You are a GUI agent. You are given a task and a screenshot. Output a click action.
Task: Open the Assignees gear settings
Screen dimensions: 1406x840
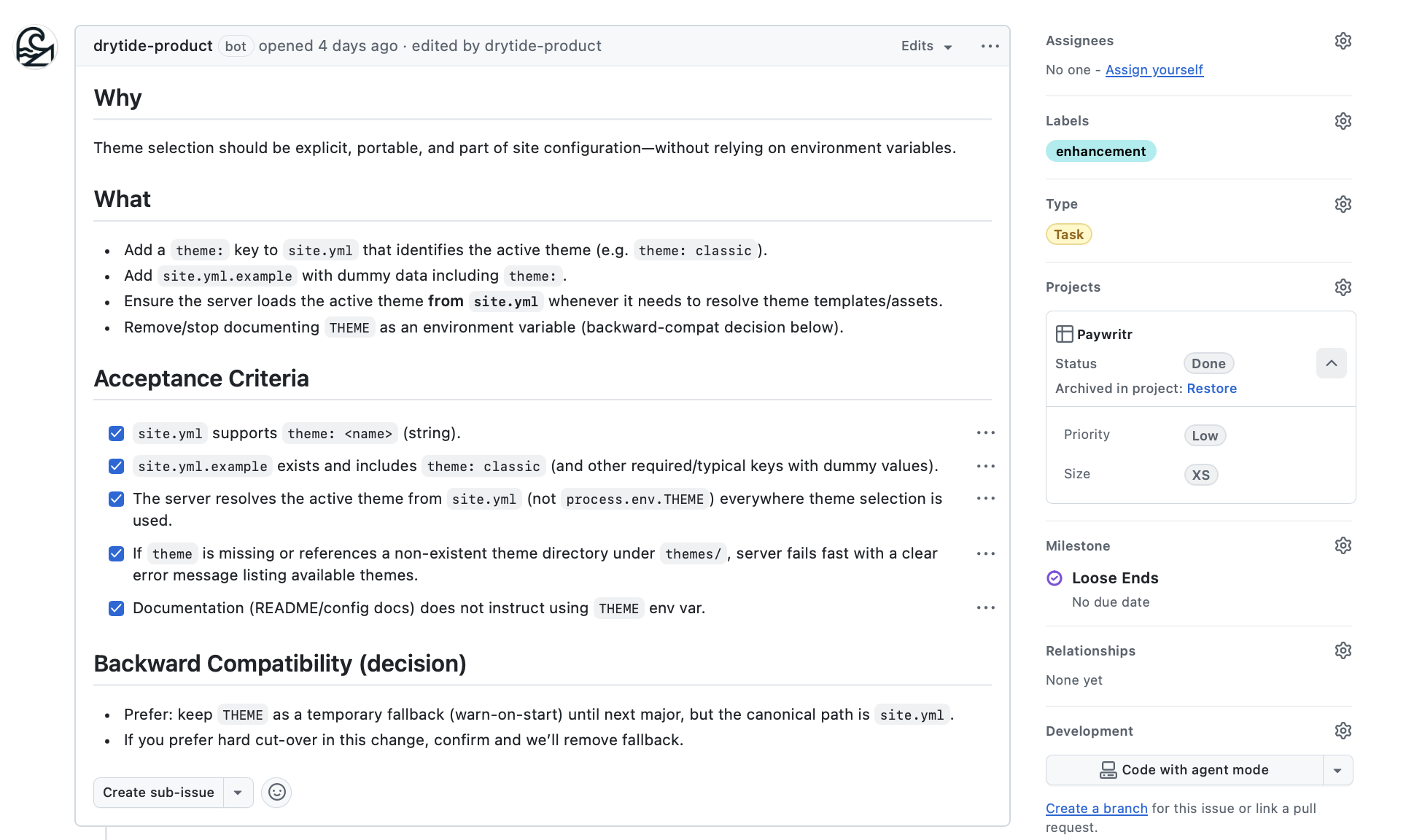[x=1343, y=41]
